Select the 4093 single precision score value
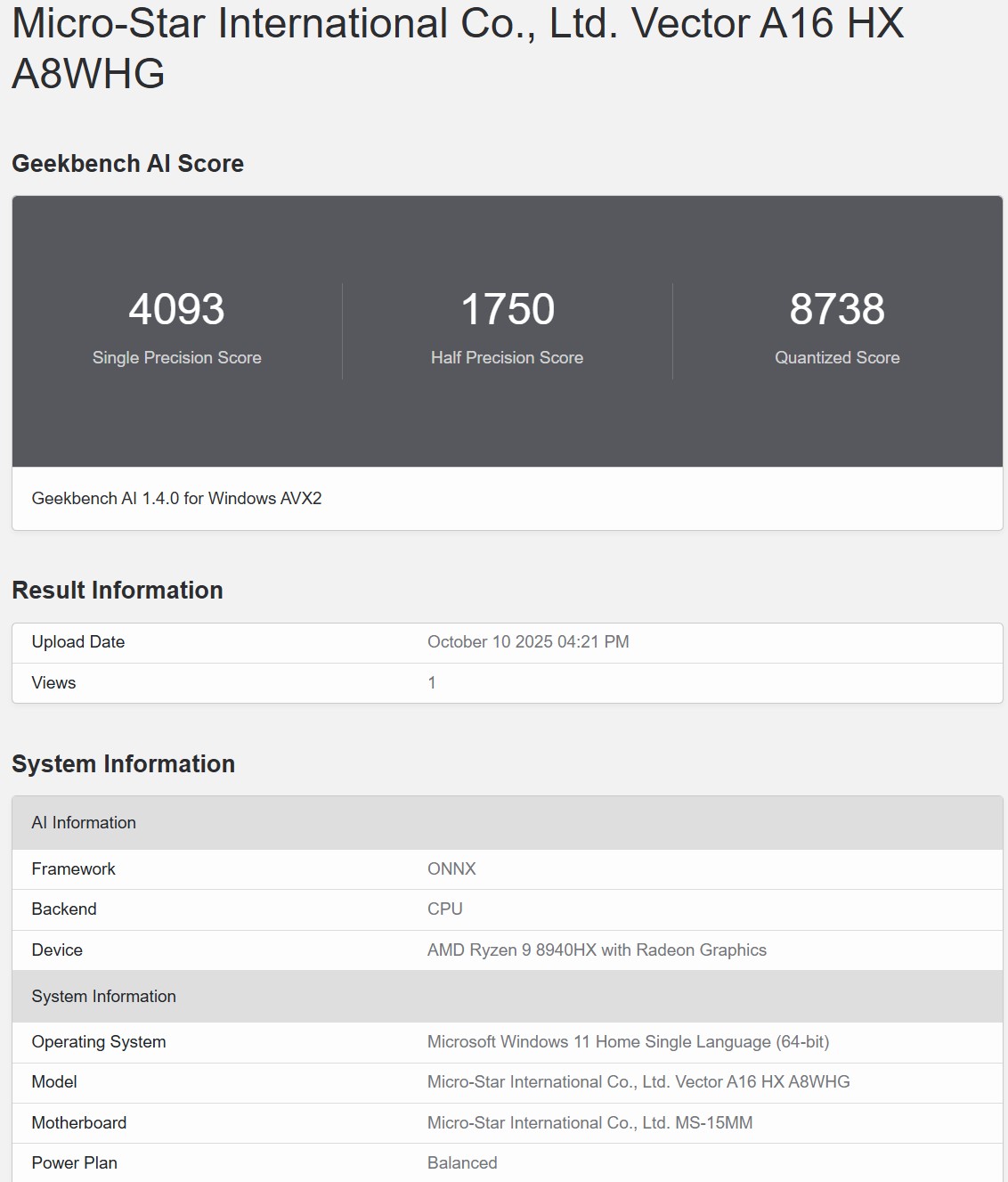Screen dimensions: 1008x1182 176,310
